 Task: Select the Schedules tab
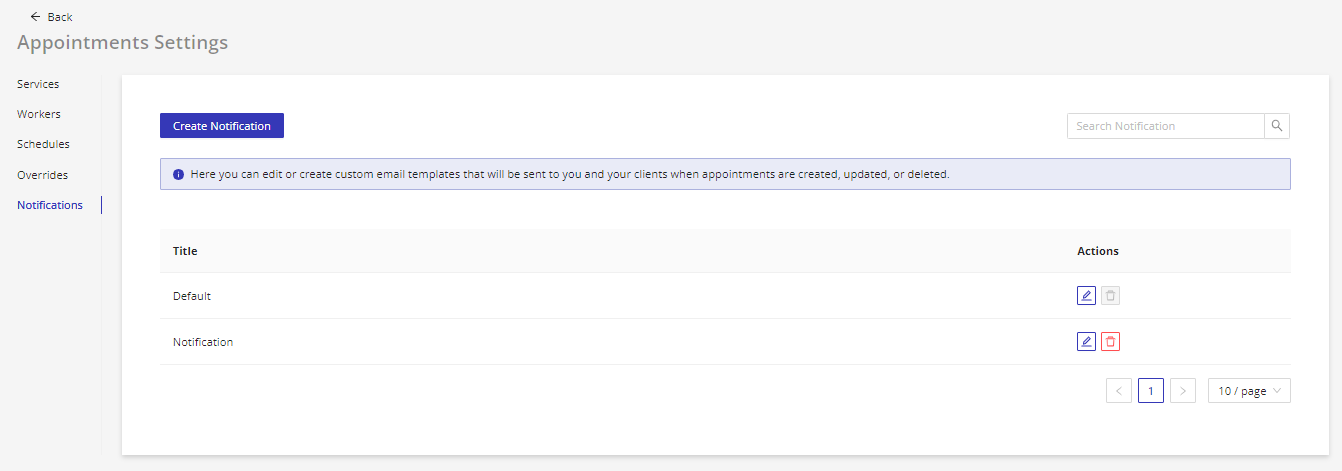43,144
